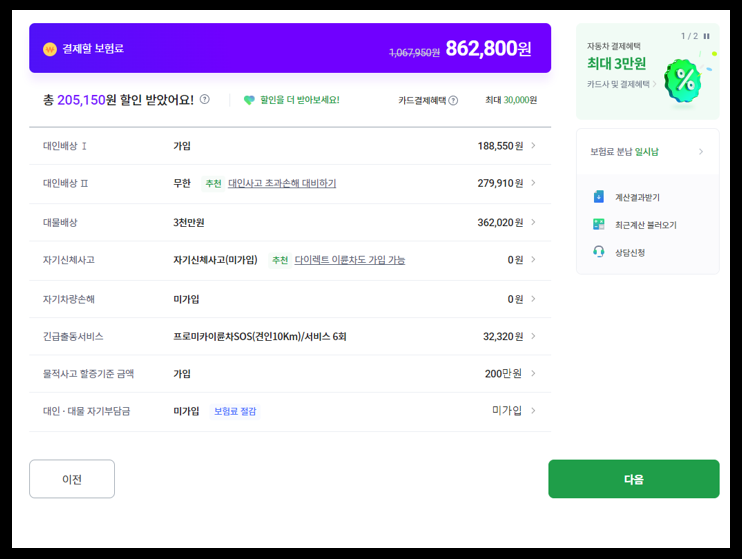Click the 상담신청 headset icon
This screenshot has height=559, width=742.
point(599,252)
